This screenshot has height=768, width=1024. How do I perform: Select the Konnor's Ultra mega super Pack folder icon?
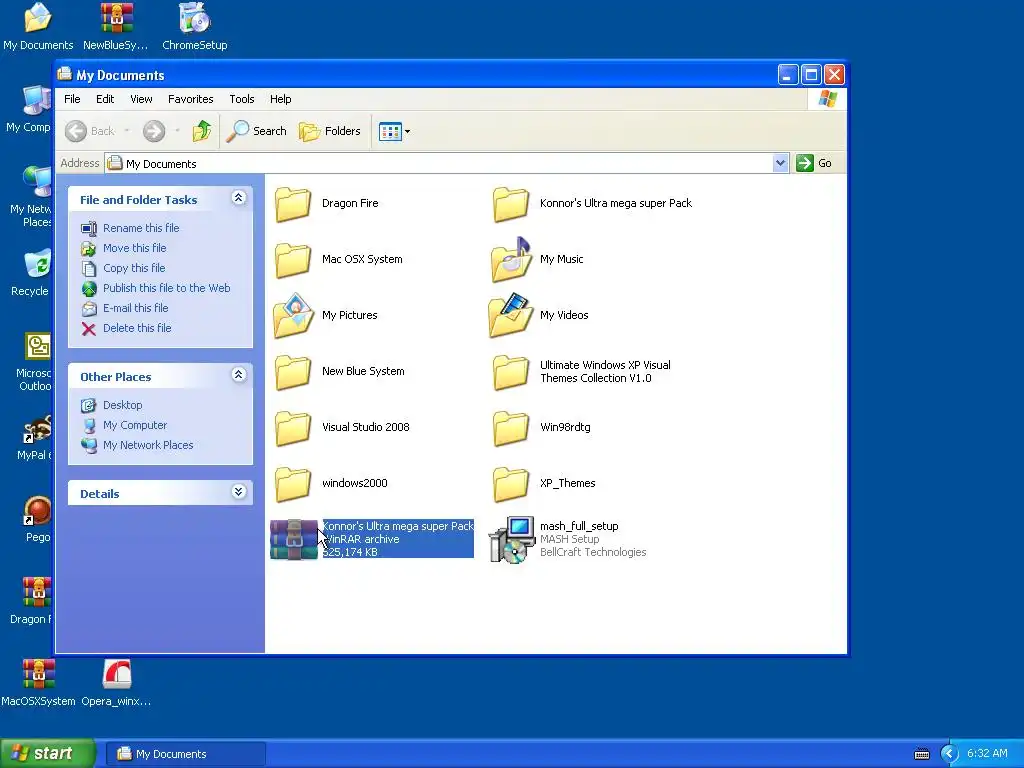coord(511,204)
